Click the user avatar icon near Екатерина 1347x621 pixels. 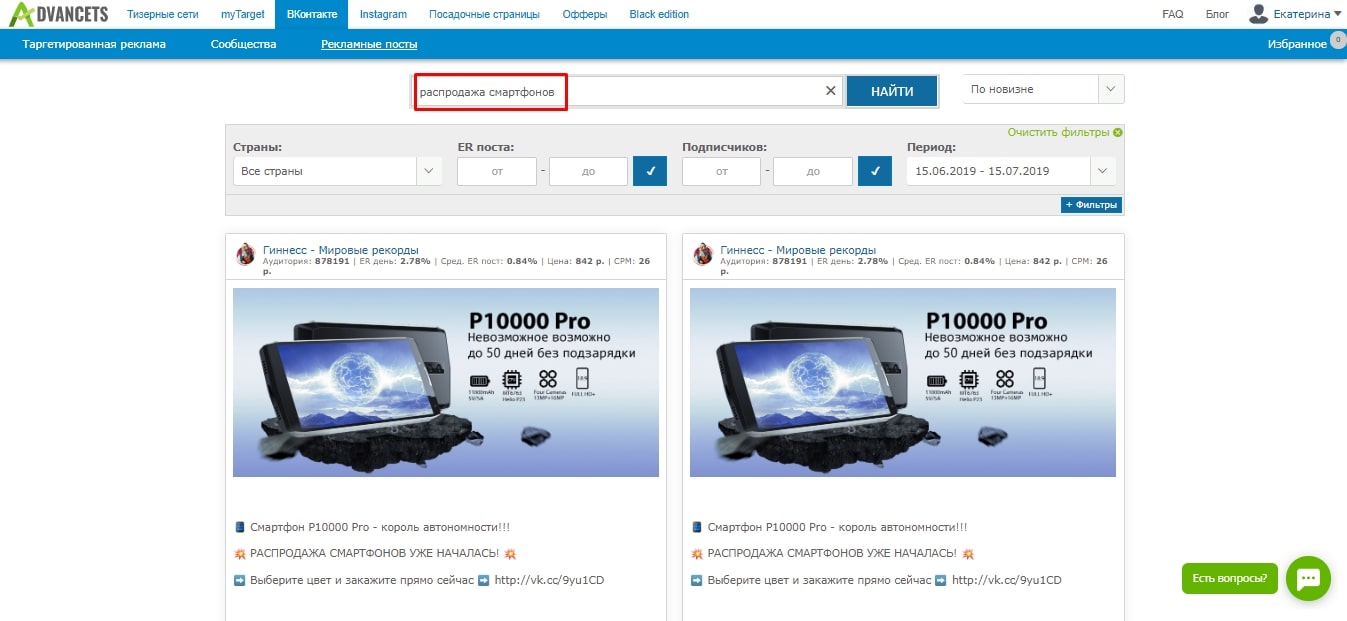tap(1258, 14)
